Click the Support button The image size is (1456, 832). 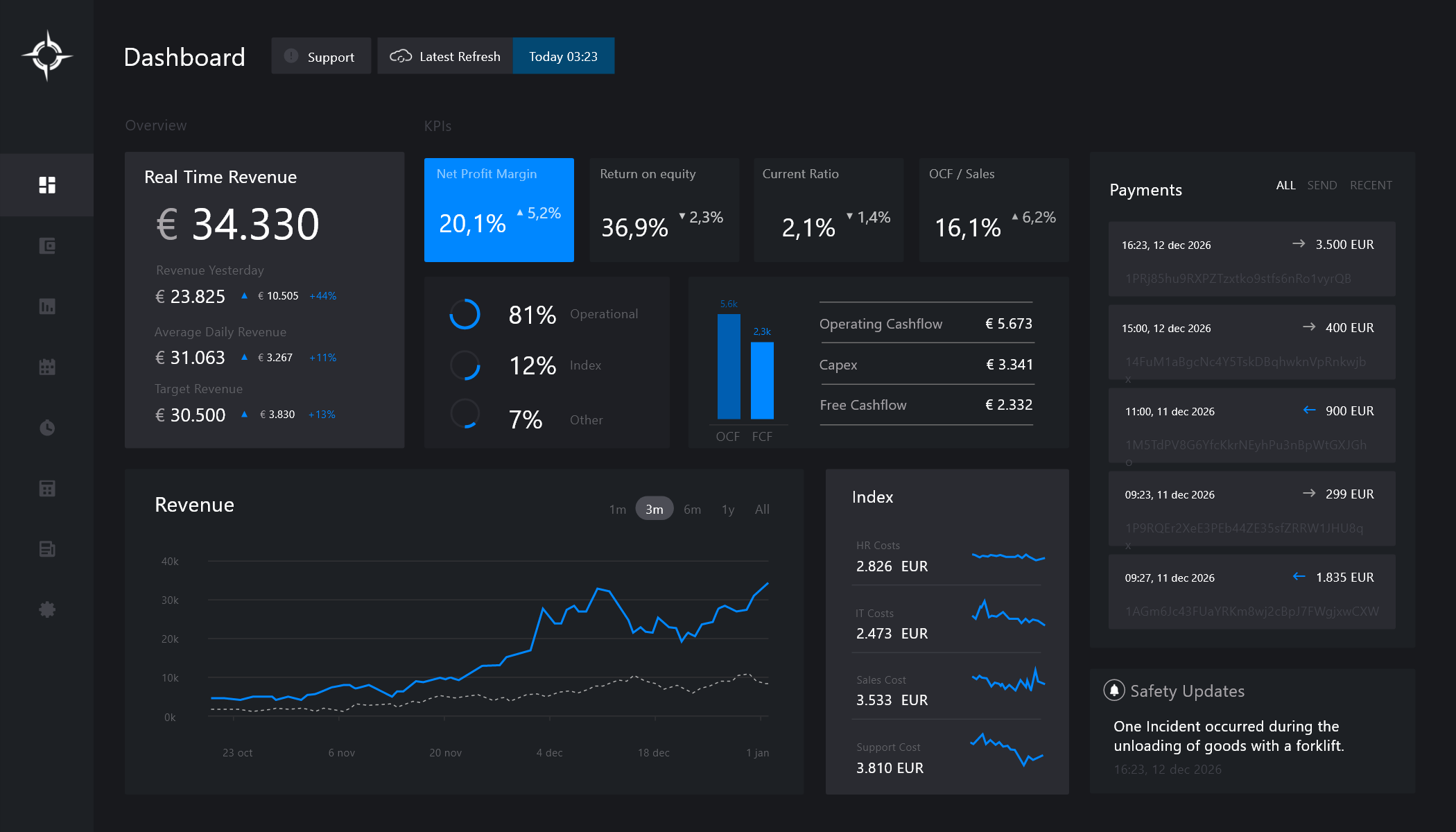320,55
